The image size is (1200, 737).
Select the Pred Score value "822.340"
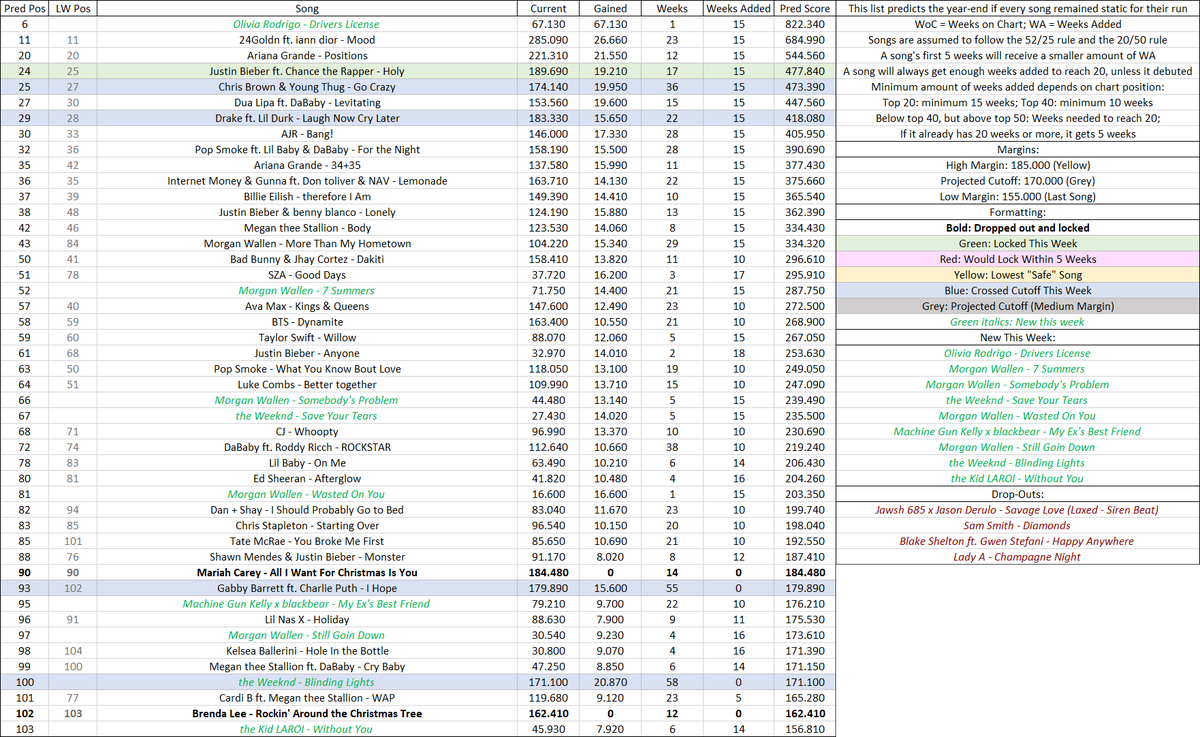click(806, 24)
